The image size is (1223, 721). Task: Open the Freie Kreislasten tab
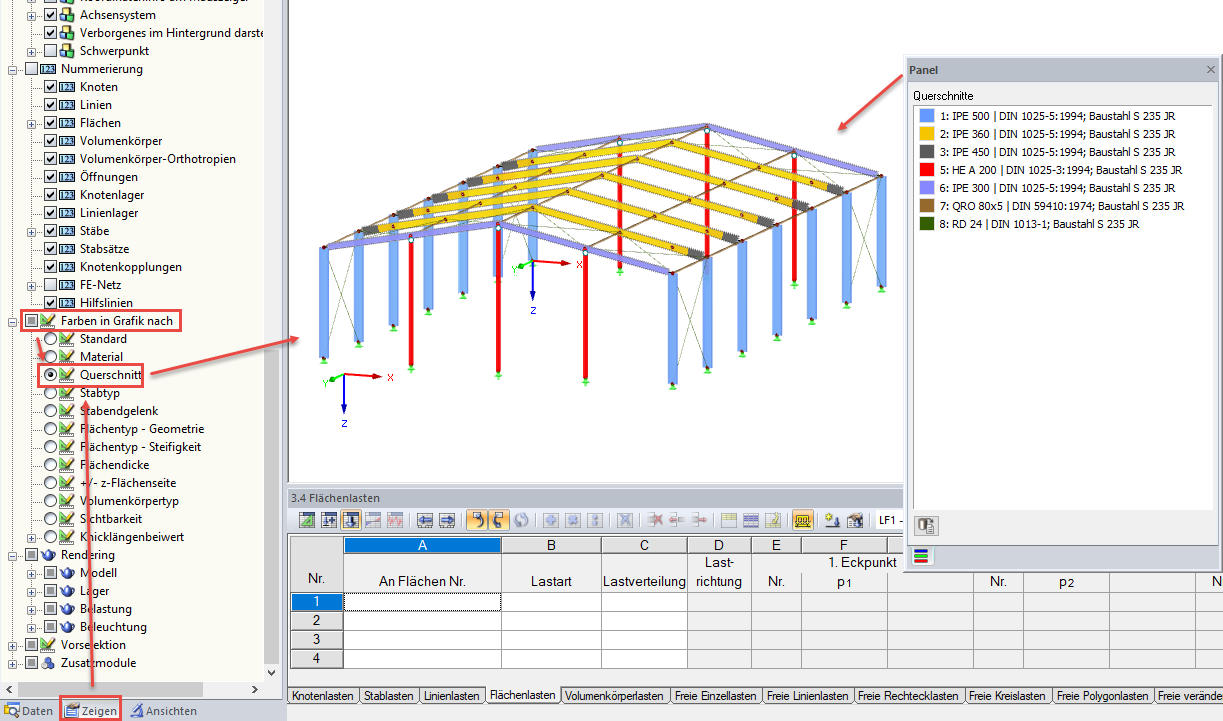coord(1007,696)
